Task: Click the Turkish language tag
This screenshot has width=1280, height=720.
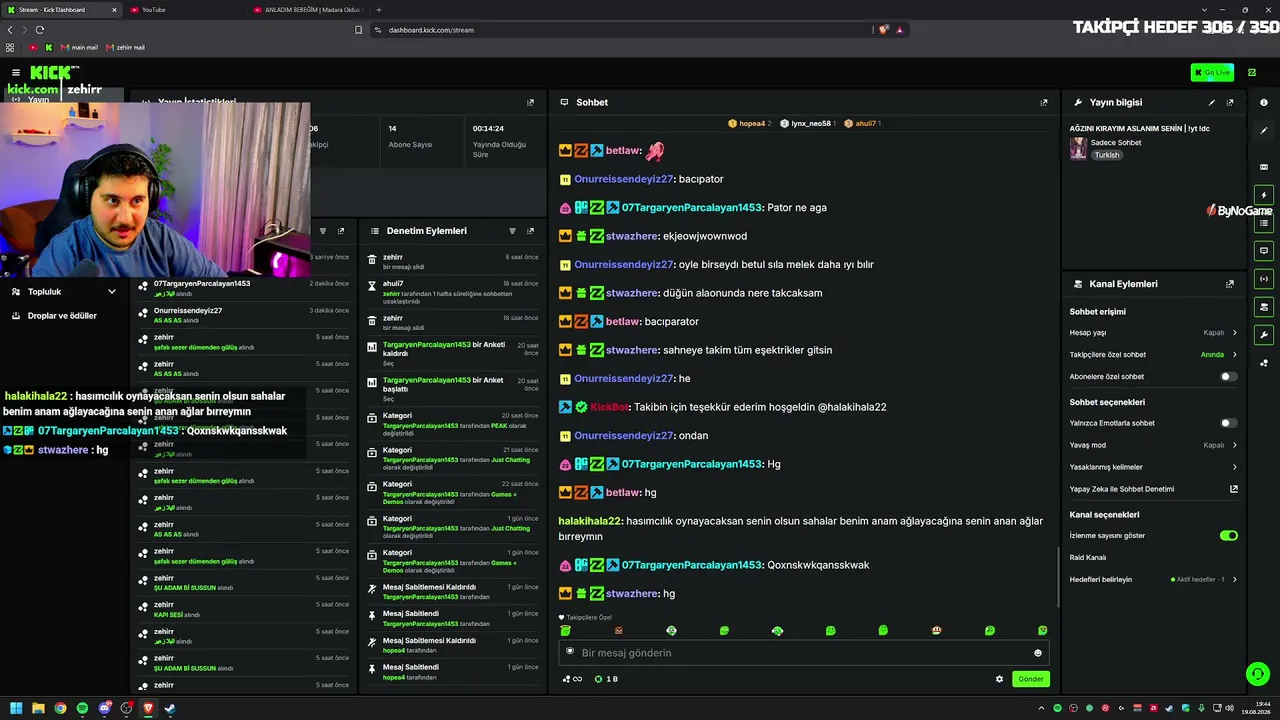Action: pyautogui.click(x=1107, y=155)
